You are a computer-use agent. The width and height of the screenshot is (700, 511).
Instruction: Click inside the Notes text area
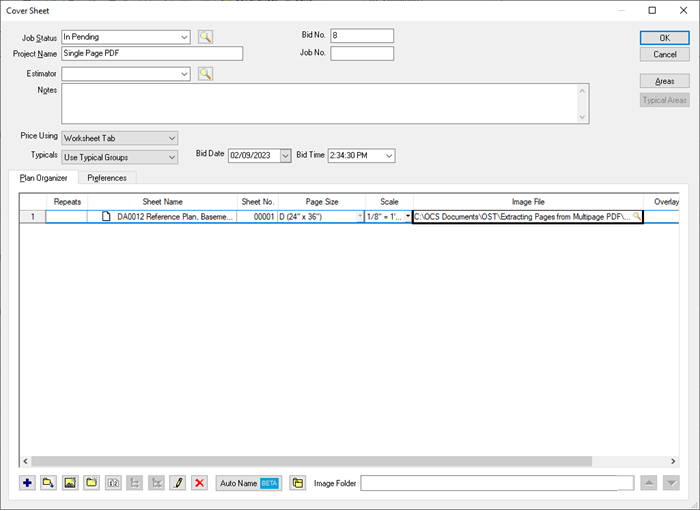pos(319,104)
